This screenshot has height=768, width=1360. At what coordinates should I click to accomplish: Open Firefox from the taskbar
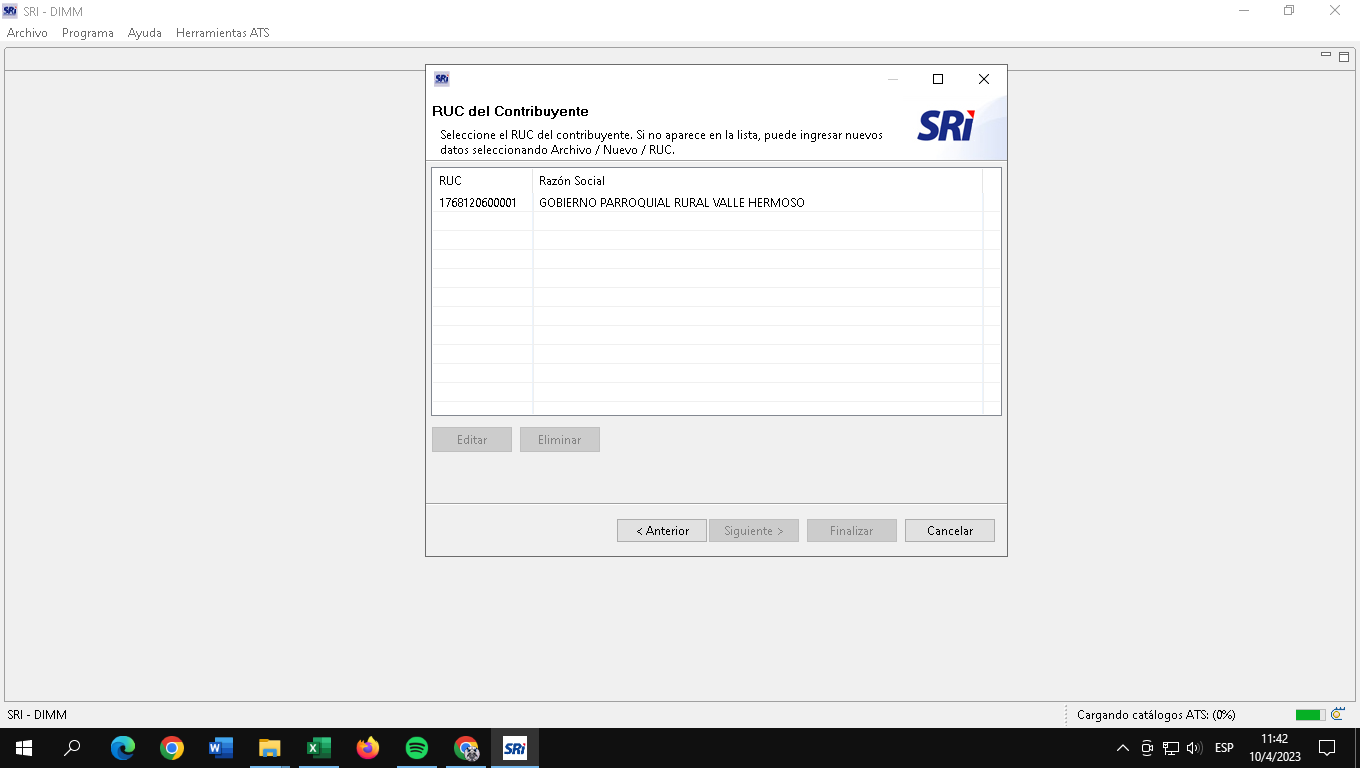tap(368, 748)
